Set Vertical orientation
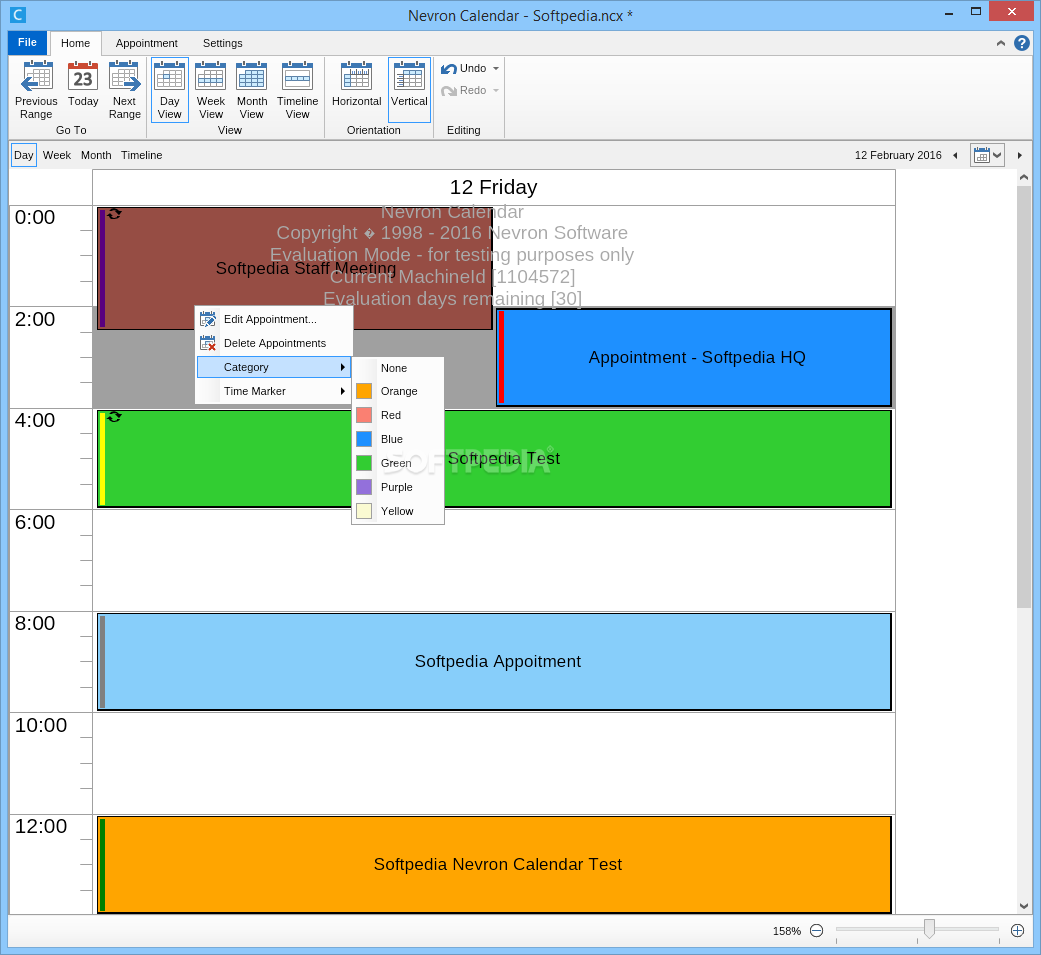Screen dimensions: 1041x955 pos(409,90)
